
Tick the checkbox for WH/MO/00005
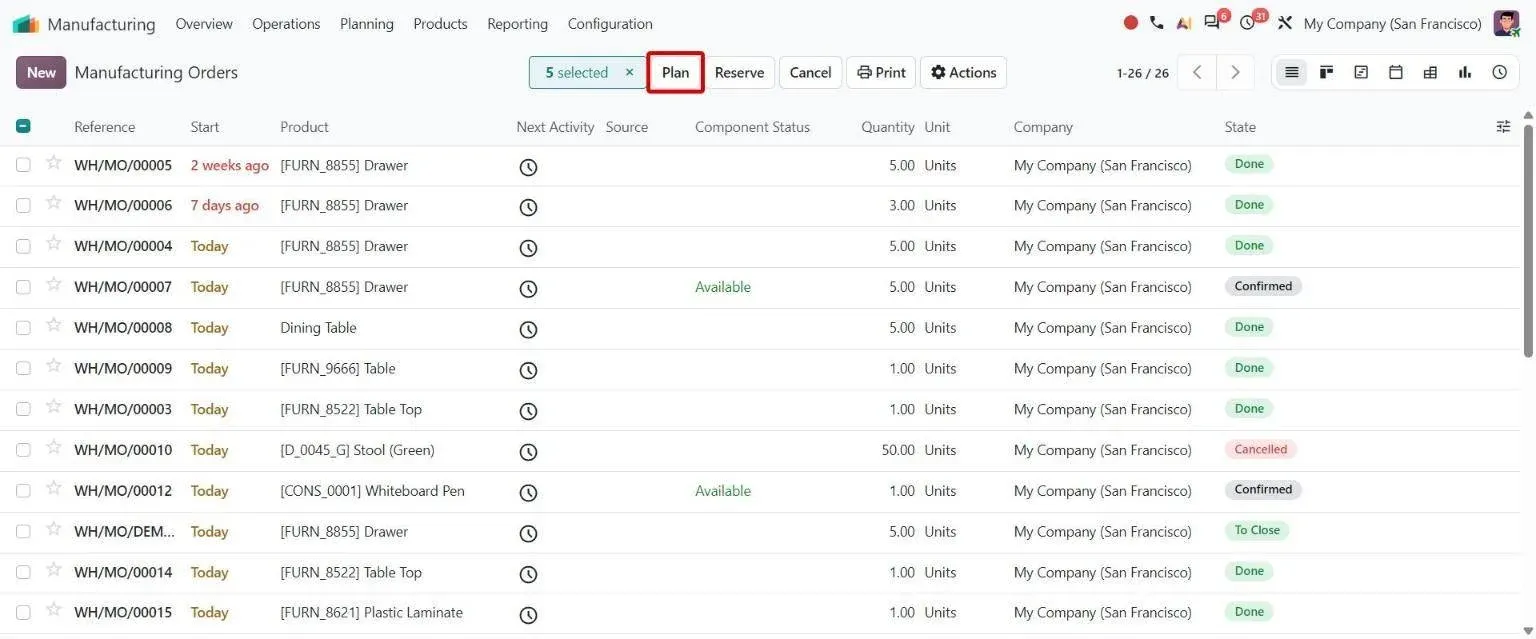pos(23,165)
